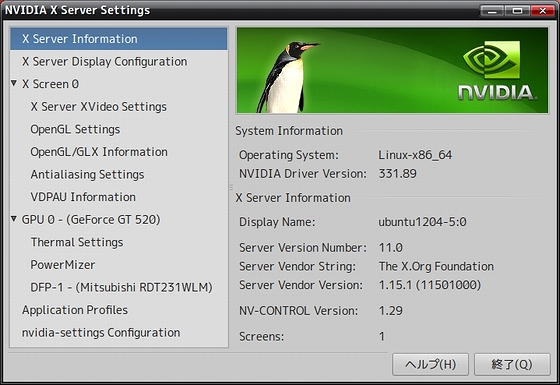560x385 pixels.
Task: Click the server version number 11.0
Action: tap(391, 248)
